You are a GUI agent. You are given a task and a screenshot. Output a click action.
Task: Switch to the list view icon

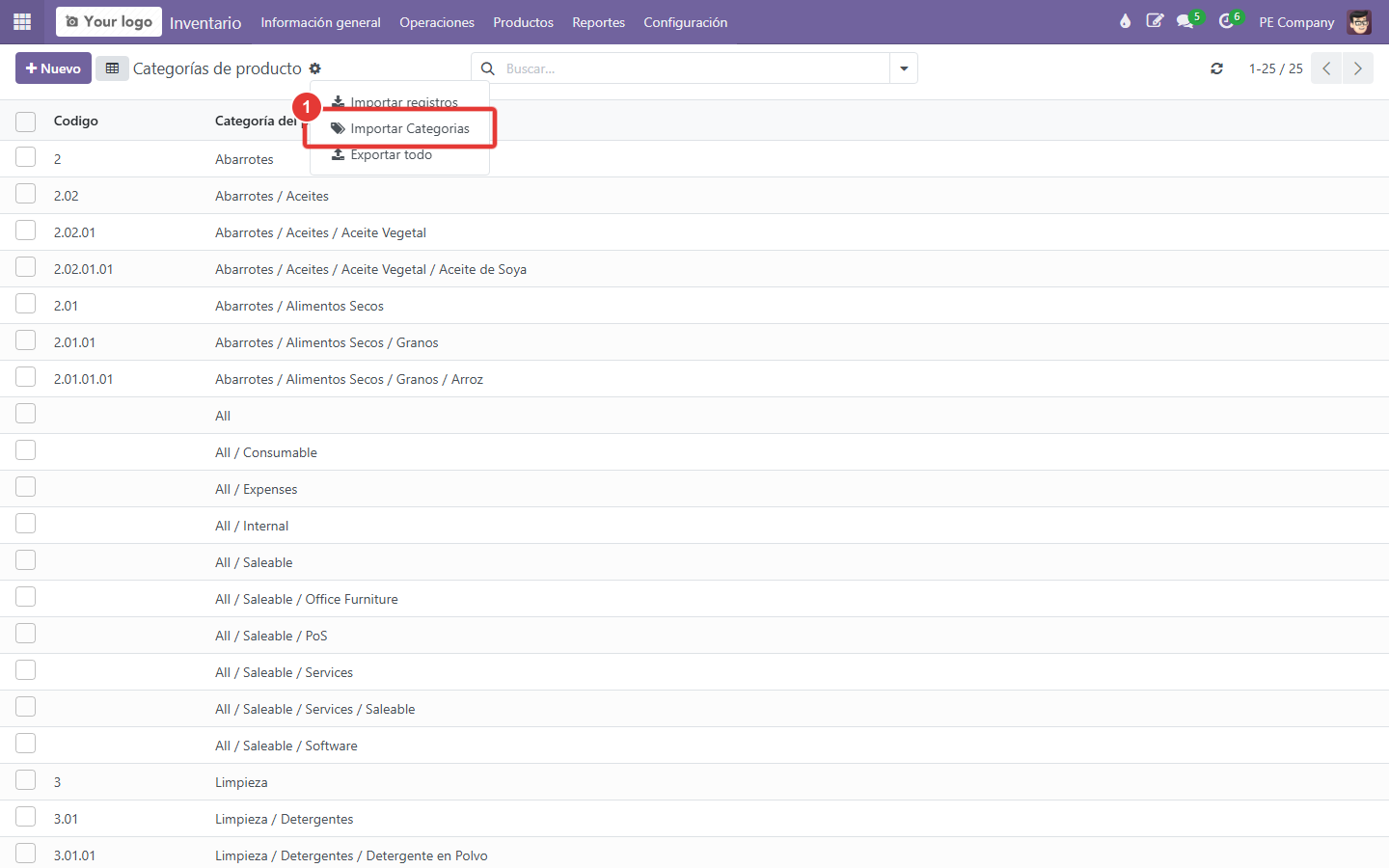(x=112, y=68)
